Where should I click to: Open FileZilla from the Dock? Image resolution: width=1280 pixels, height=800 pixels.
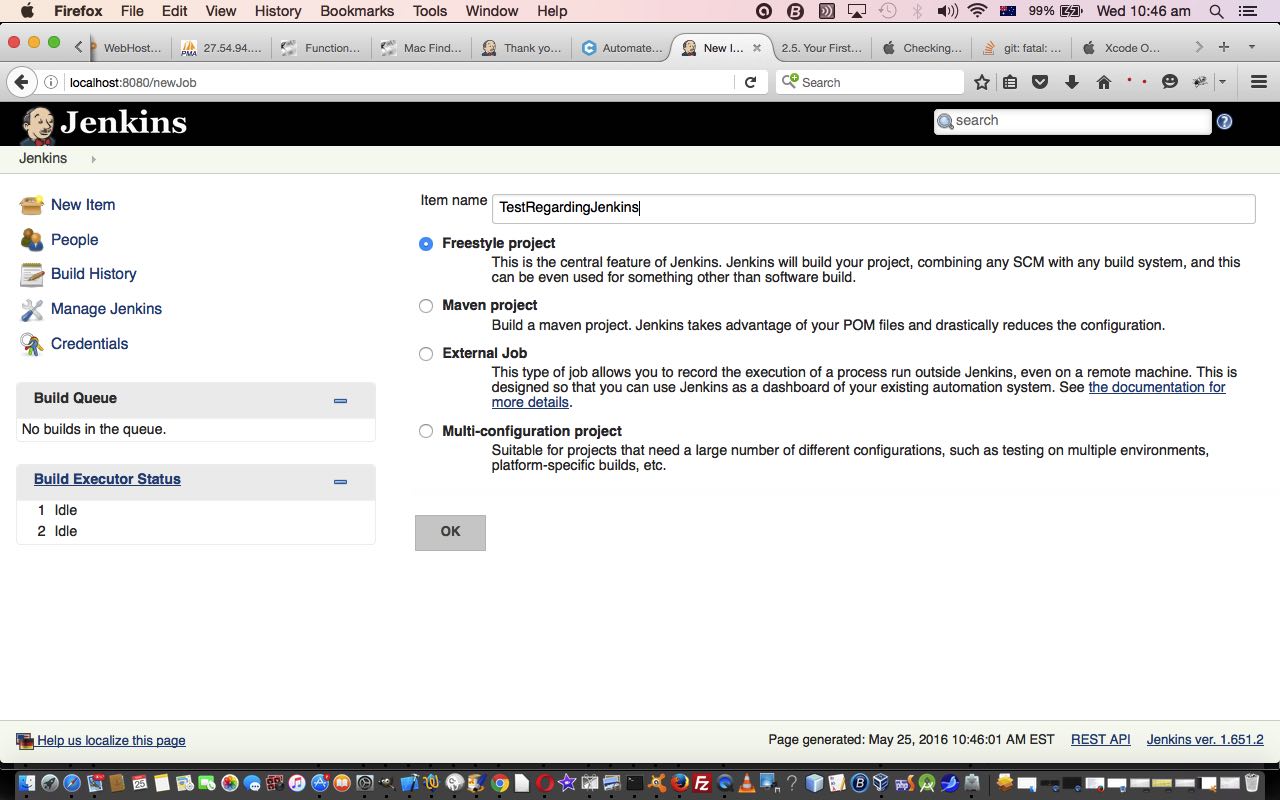point(702,783)
